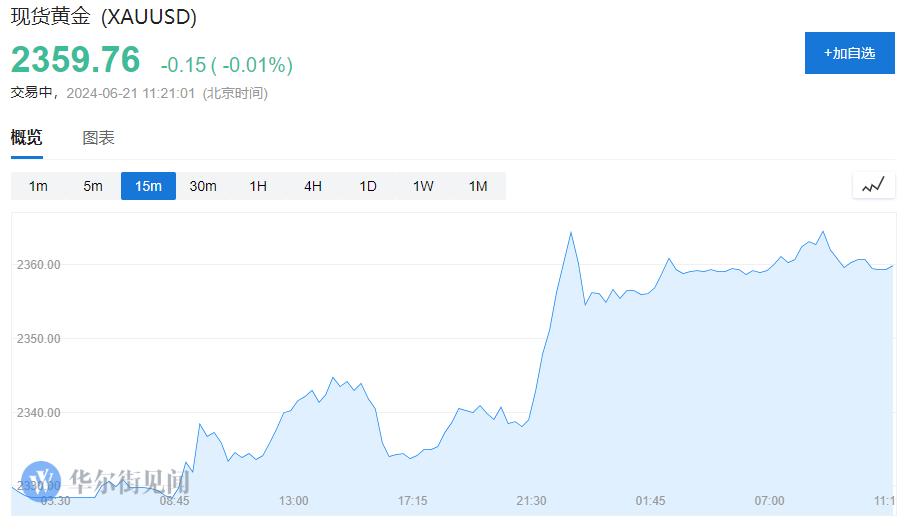Select the active 15m timeframe

[148, 186]
